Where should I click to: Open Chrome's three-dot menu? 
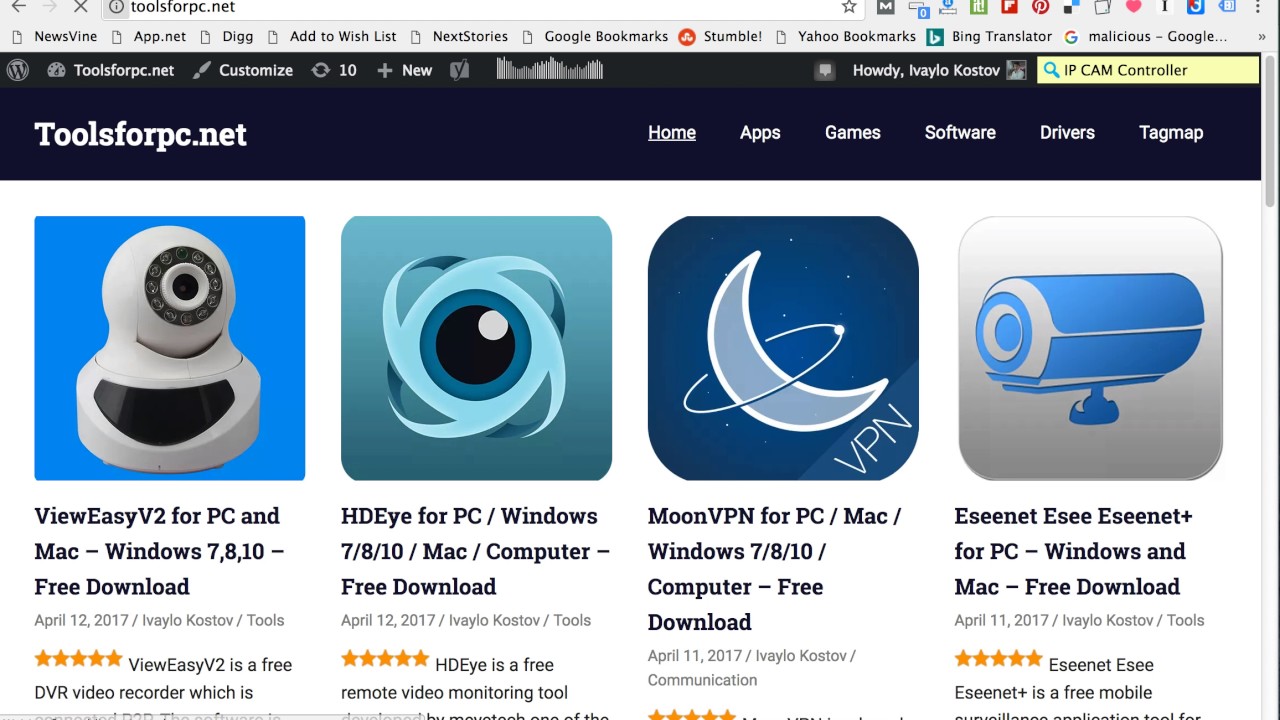click(x=1260, y=7)
